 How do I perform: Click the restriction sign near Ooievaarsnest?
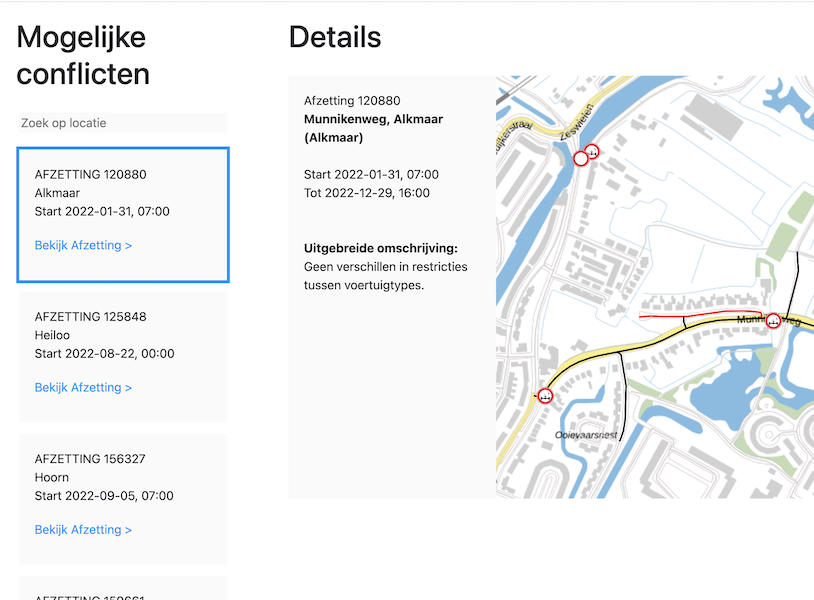[x=545, y=395]
